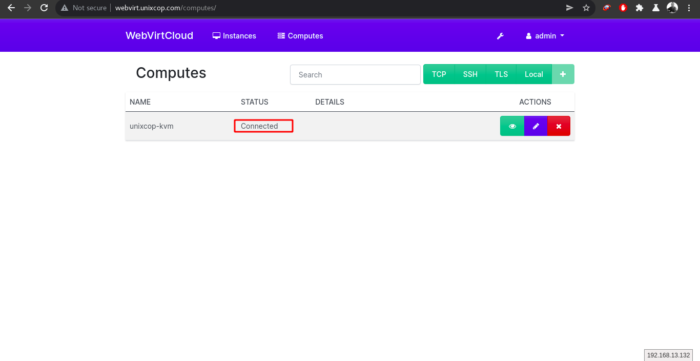Go back using the browser back arrow
This screenshot has height=361, width=700.
11,8
